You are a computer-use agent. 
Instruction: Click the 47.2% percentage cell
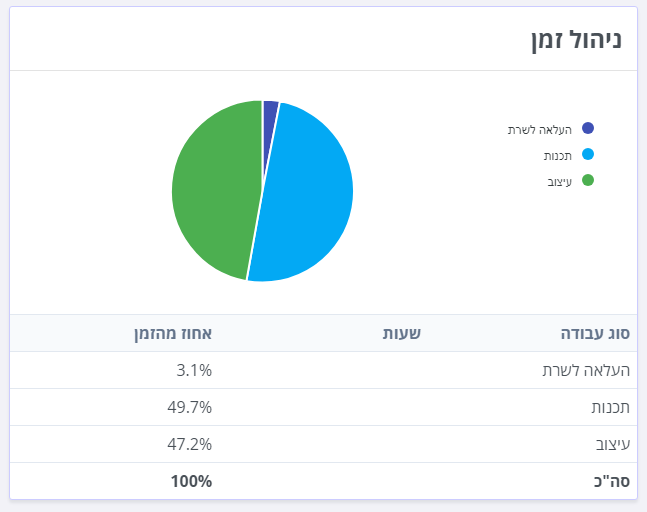point(189,444)
